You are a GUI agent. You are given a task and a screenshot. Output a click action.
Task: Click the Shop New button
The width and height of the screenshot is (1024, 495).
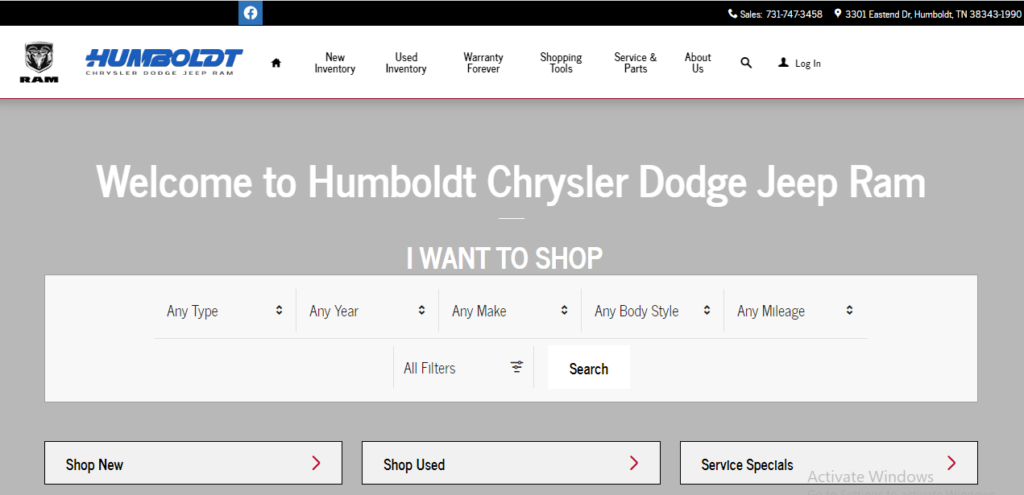(x=193, y=464)
